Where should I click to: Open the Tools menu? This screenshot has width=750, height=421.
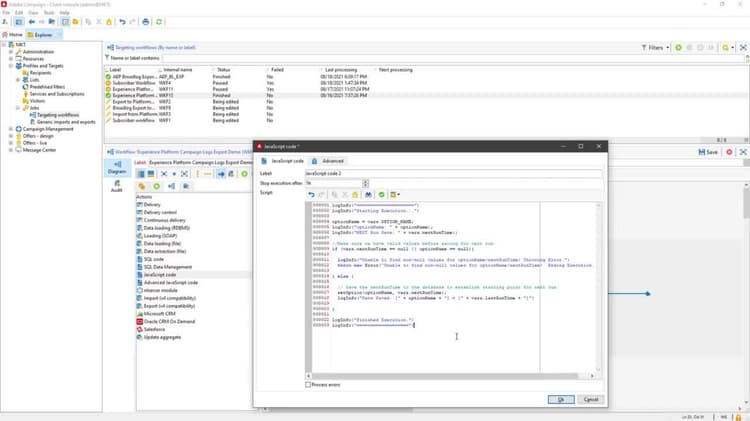[47, 12]
